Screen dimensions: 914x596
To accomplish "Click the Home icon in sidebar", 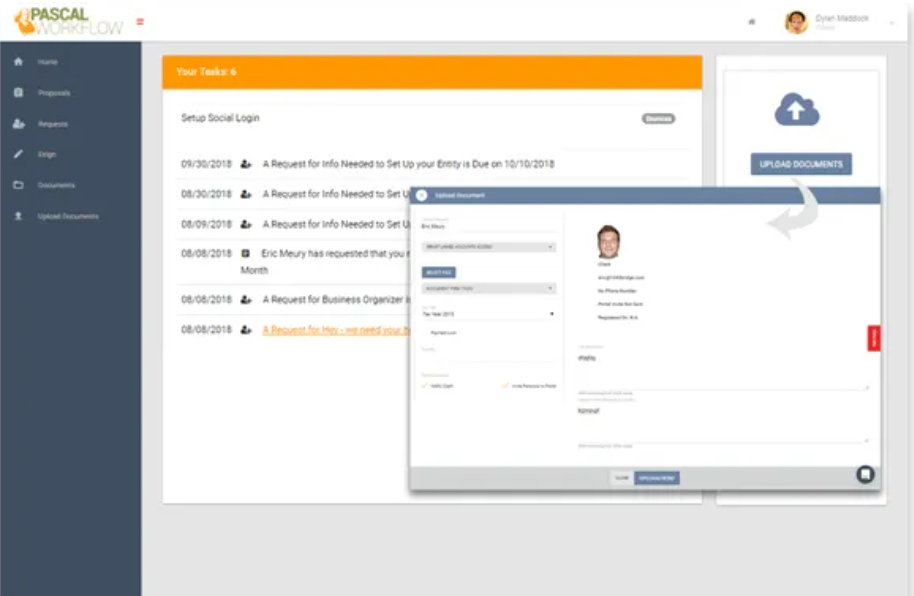I will 18,61.
